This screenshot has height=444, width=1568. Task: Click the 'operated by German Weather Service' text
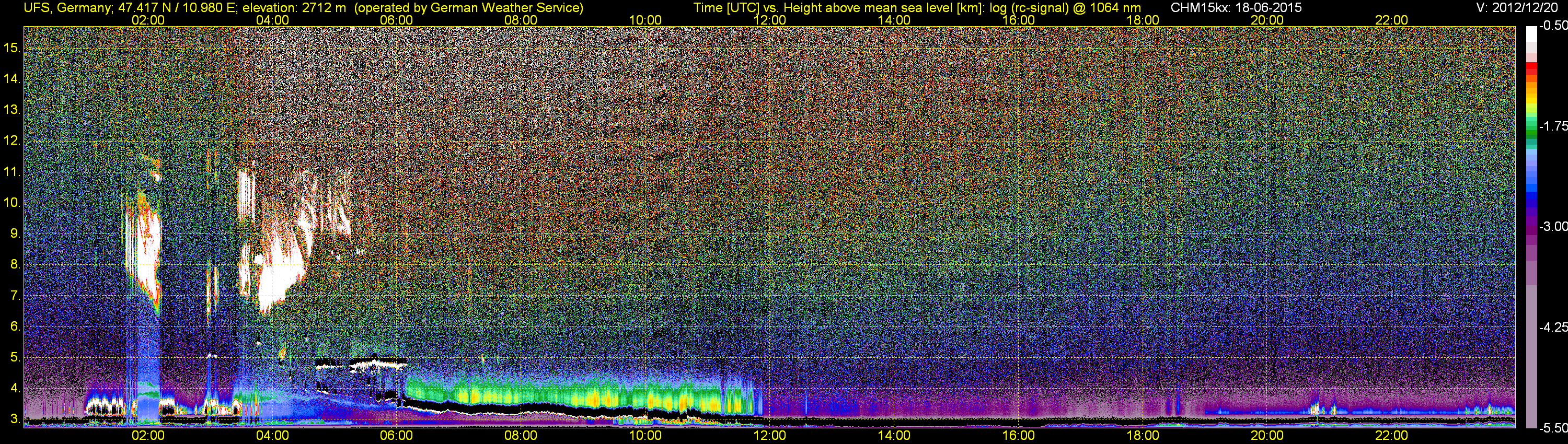(469, 8)
